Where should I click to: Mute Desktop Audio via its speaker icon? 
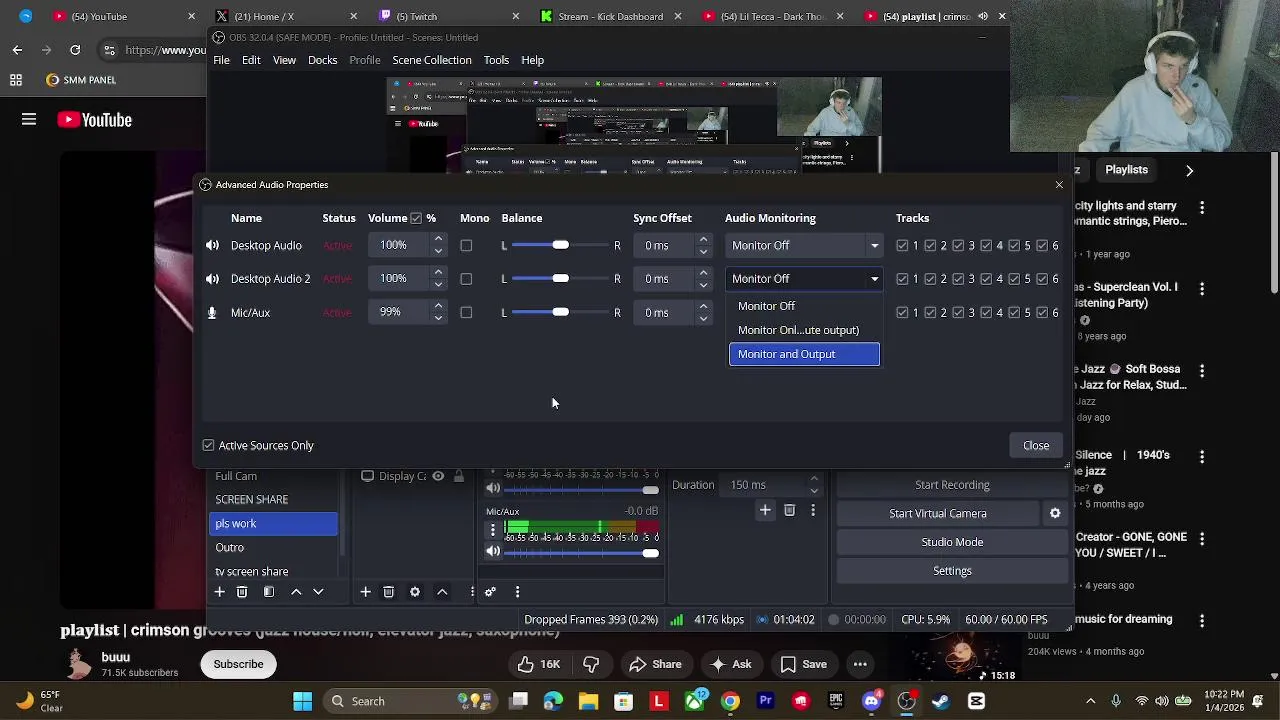point(212,245)
